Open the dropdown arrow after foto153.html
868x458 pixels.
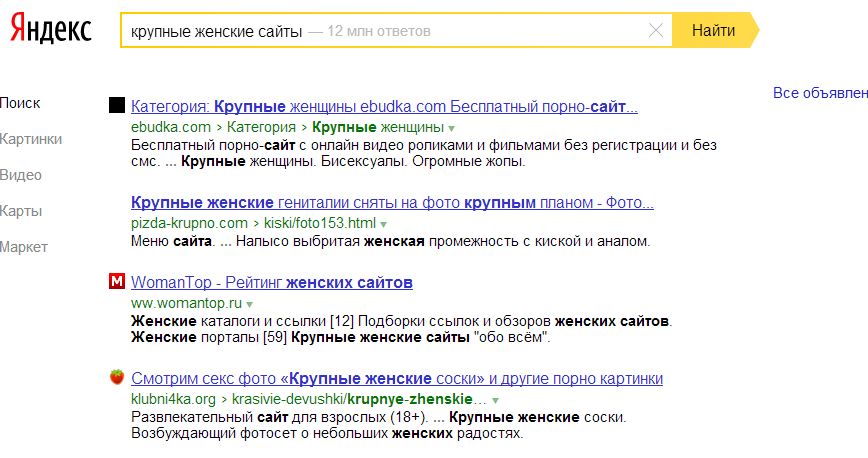point(384,223)
